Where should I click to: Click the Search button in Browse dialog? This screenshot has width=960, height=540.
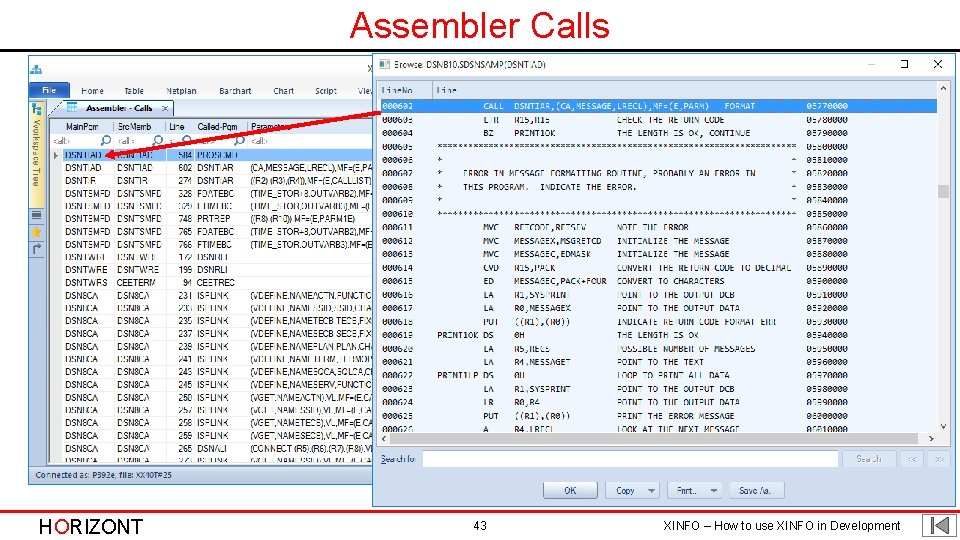tap(868, 459)
